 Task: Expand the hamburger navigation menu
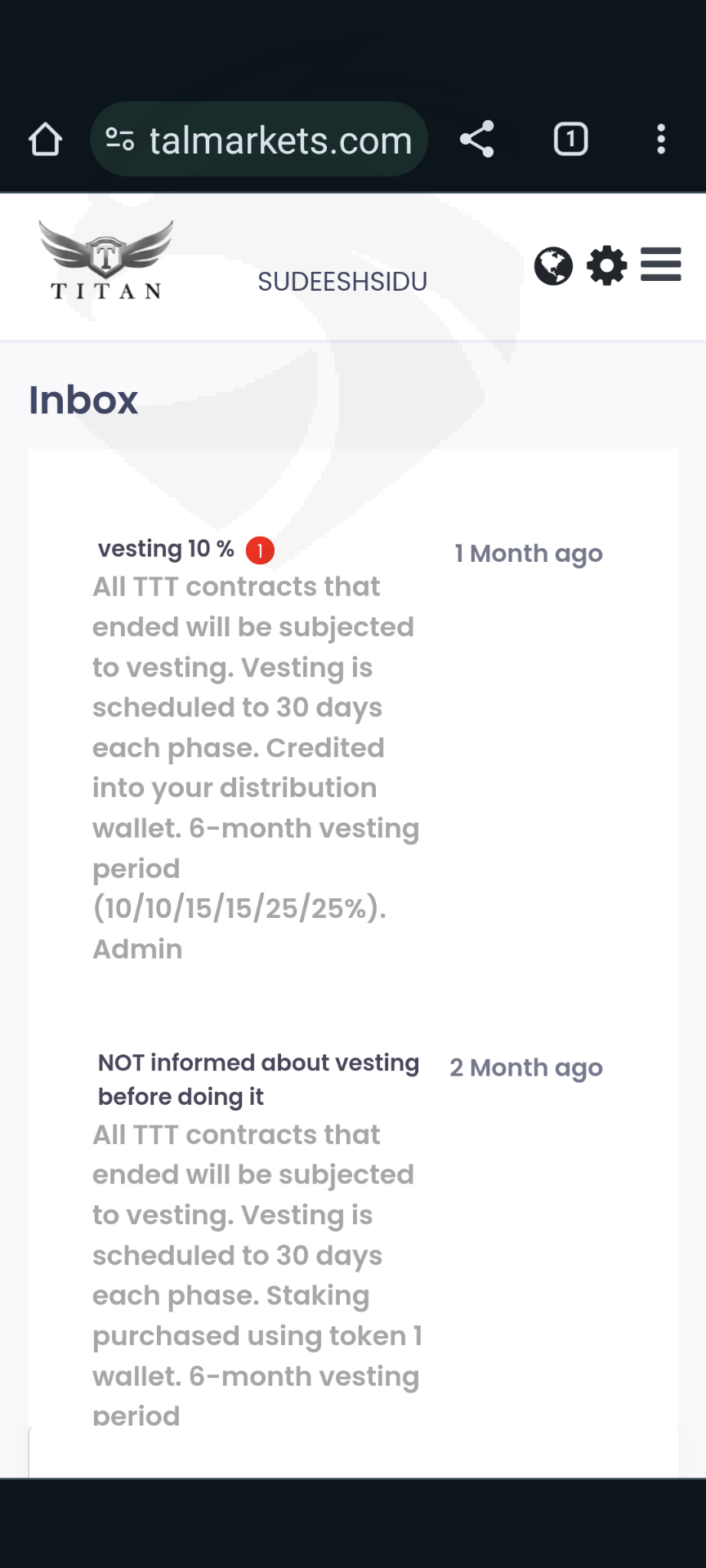click(661, 265)
